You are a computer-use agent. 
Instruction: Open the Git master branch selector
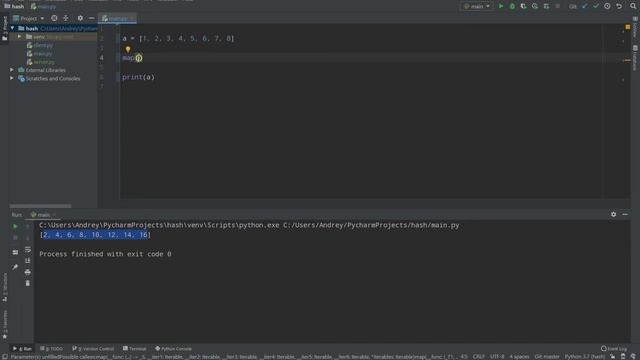[547, 356]
